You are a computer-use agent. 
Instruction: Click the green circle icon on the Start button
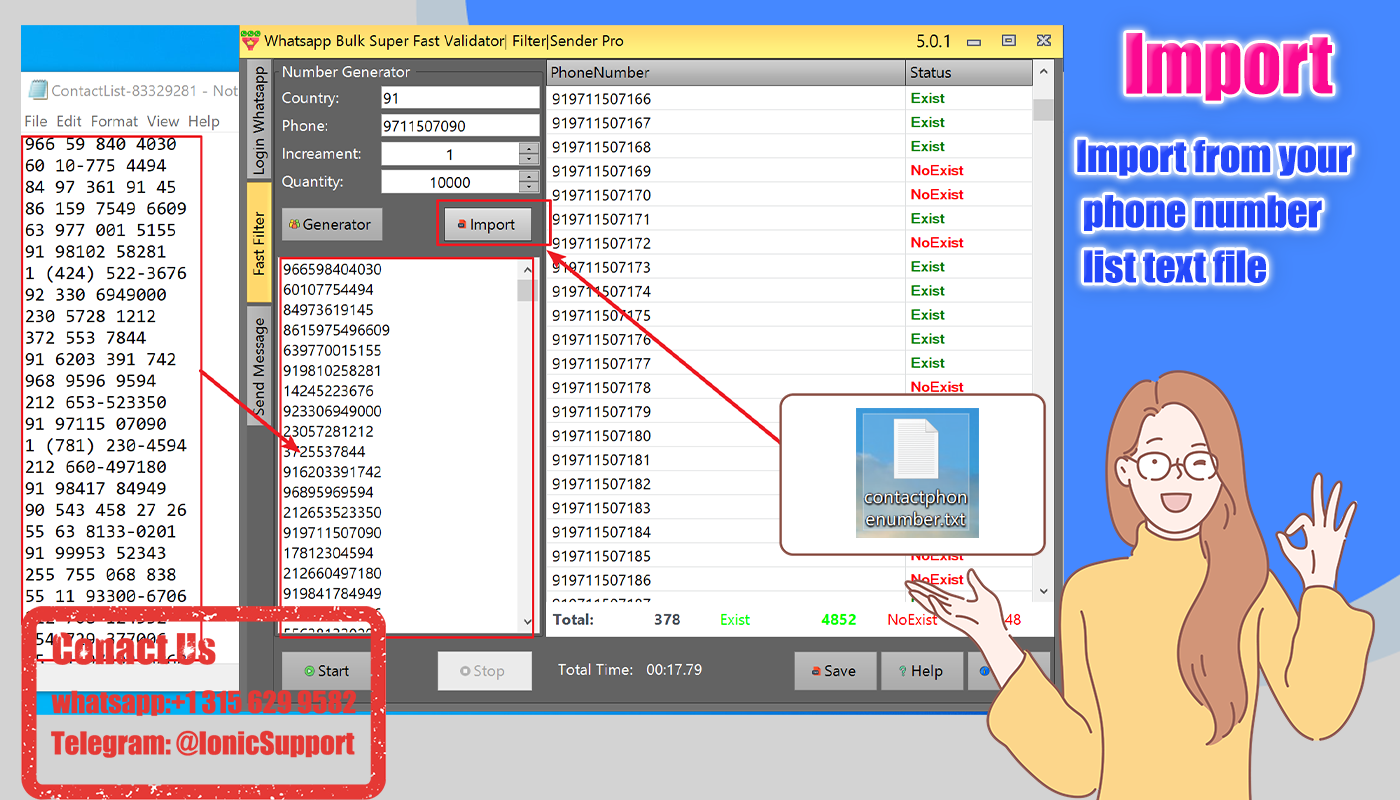point(310,671)
